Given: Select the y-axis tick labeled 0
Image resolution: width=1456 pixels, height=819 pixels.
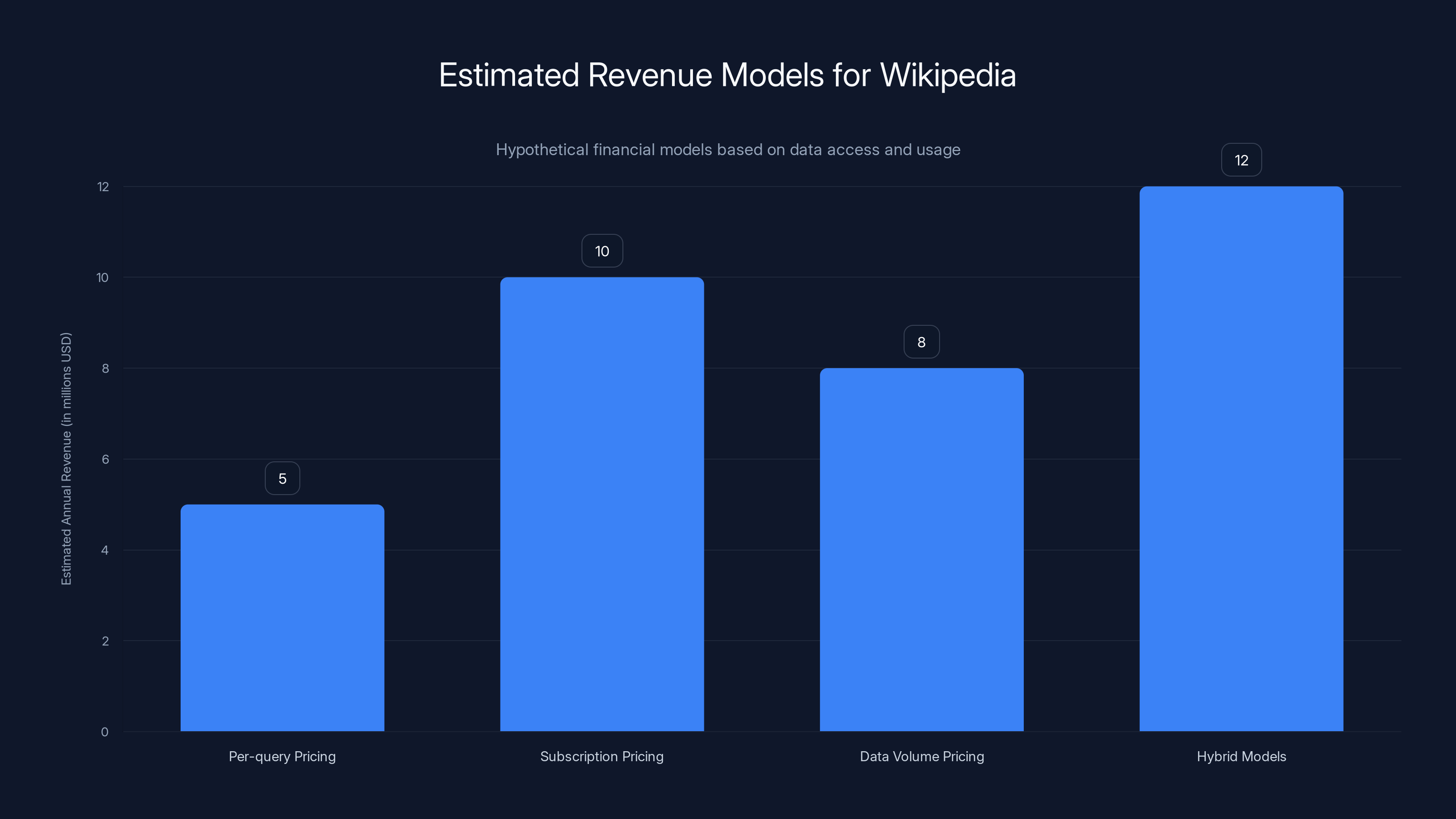Looking at the screenshot, I should [x=106, y=731].
